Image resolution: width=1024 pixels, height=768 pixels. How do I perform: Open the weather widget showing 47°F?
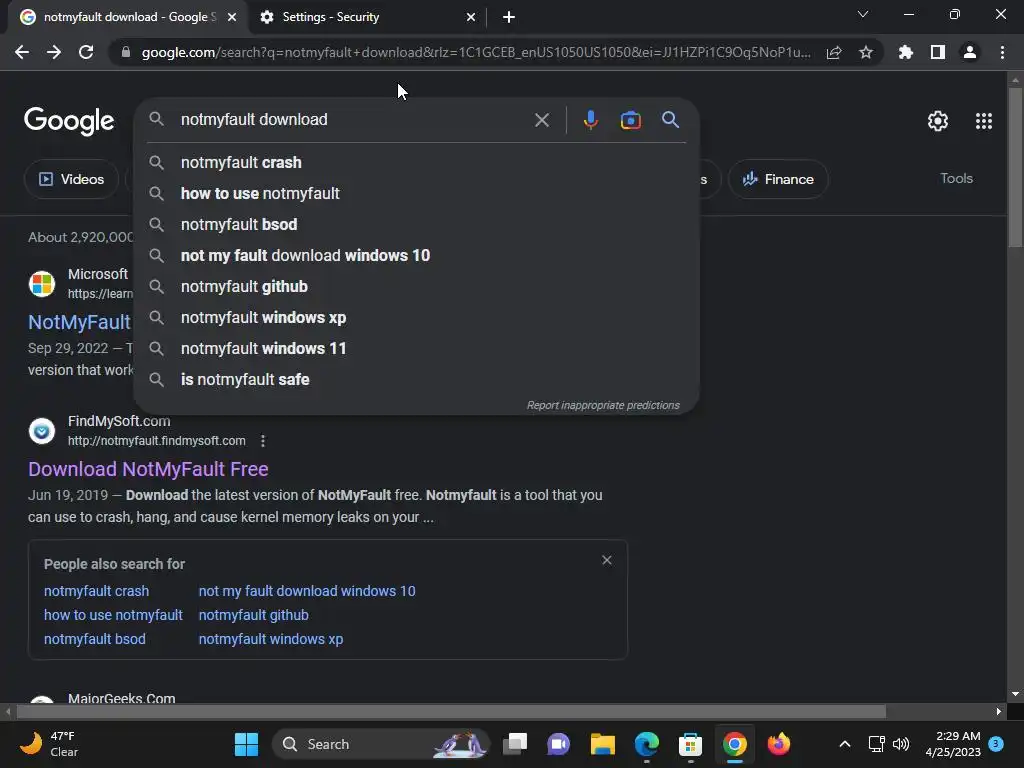point(49,744)
